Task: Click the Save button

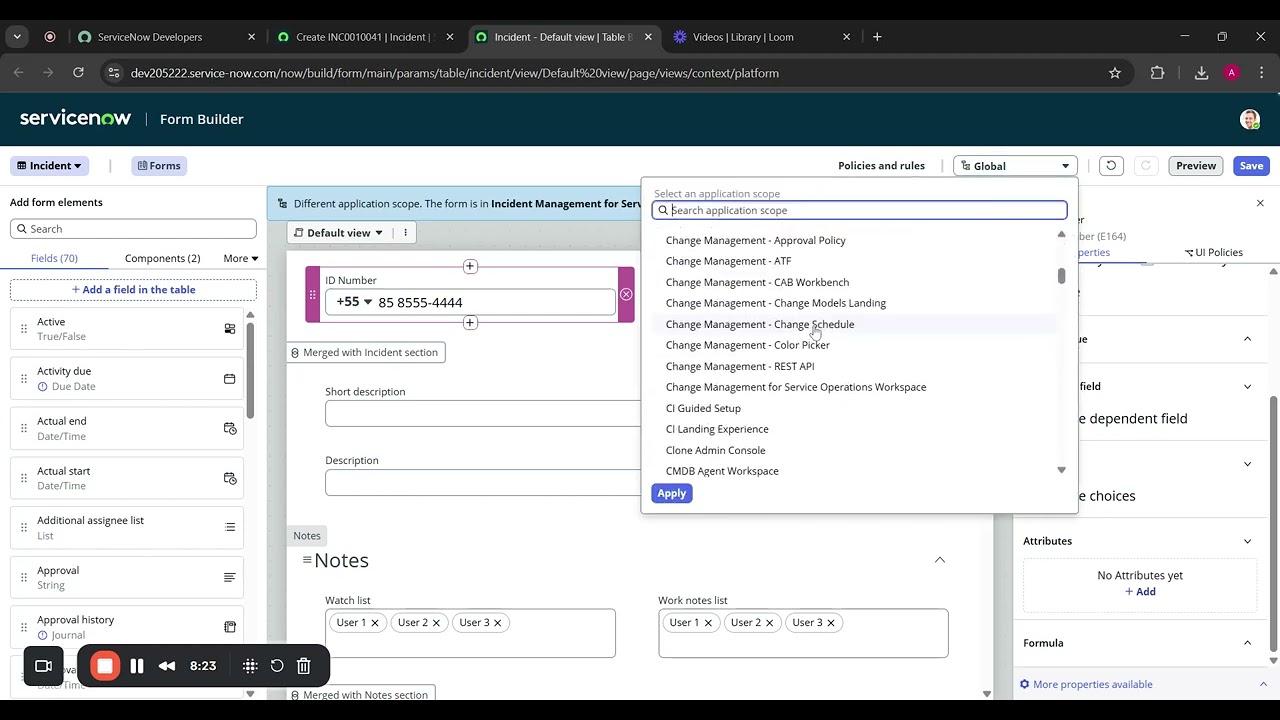Action: coord(1251,166)
